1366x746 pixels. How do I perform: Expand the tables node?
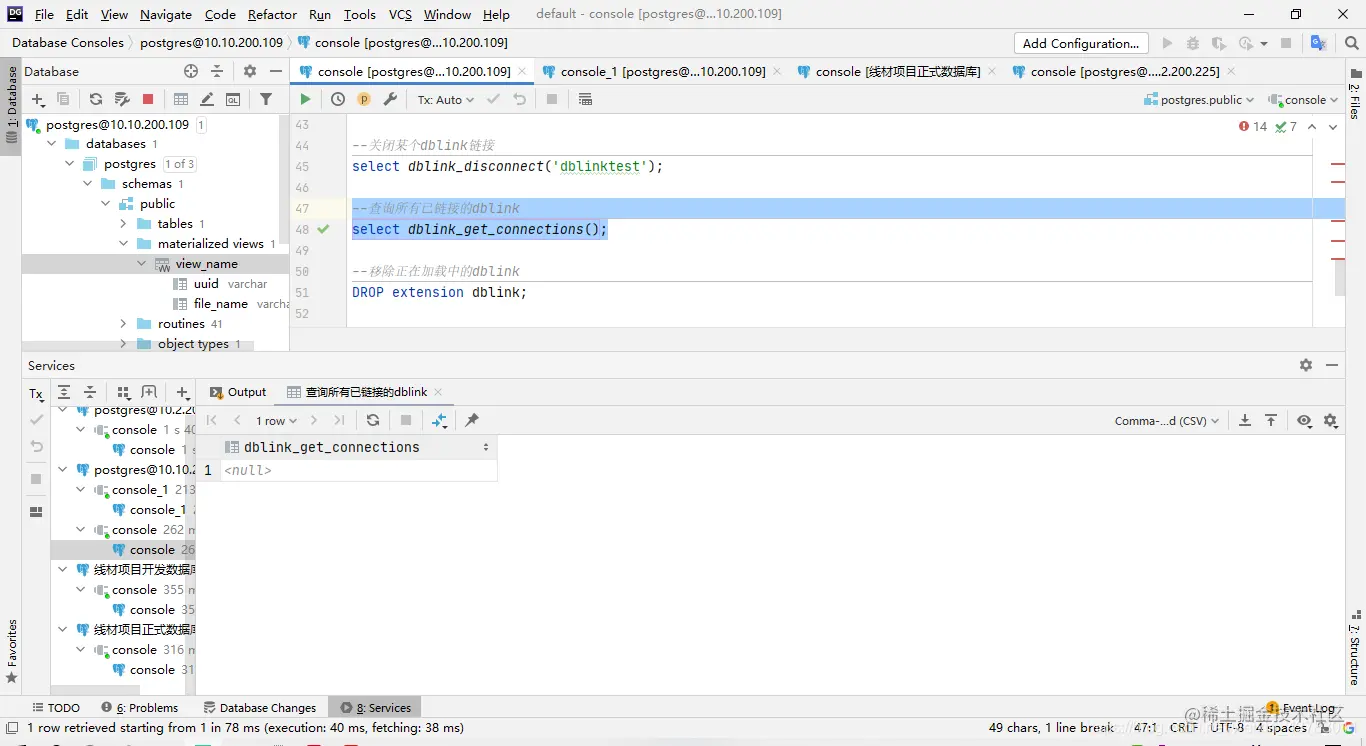(x=123, y=223)
